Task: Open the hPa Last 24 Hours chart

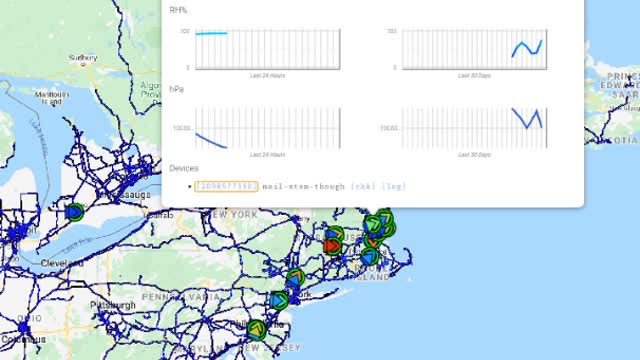Action: pos(267,128)
